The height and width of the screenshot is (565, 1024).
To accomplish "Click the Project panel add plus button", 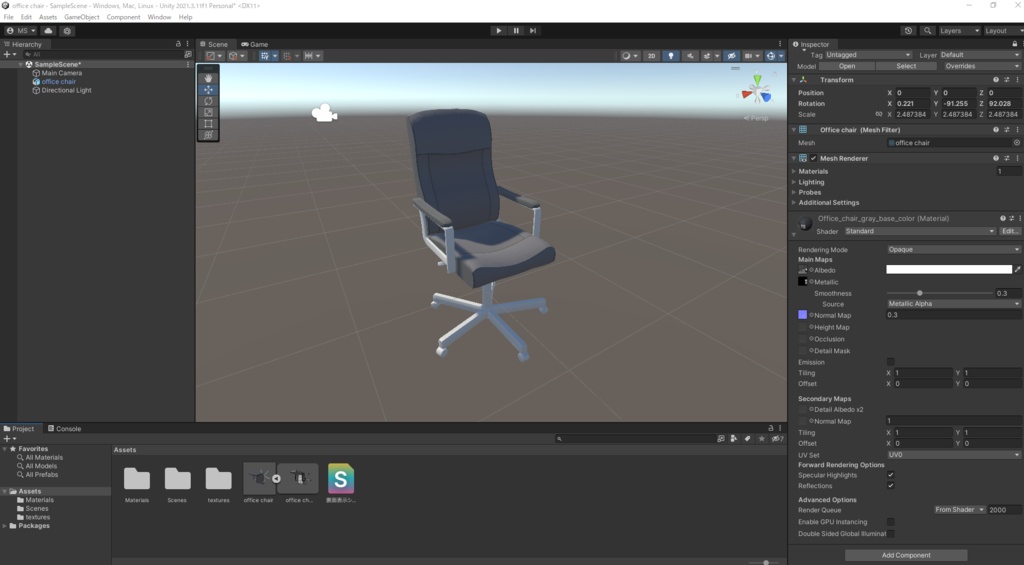I will click(7, 439).
